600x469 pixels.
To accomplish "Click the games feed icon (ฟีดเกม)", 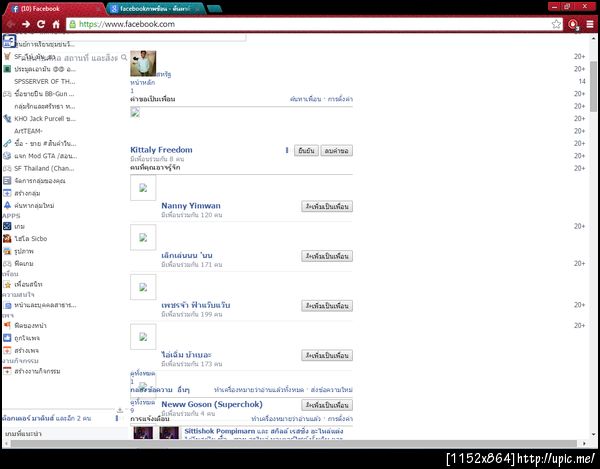I will [7, 264].
